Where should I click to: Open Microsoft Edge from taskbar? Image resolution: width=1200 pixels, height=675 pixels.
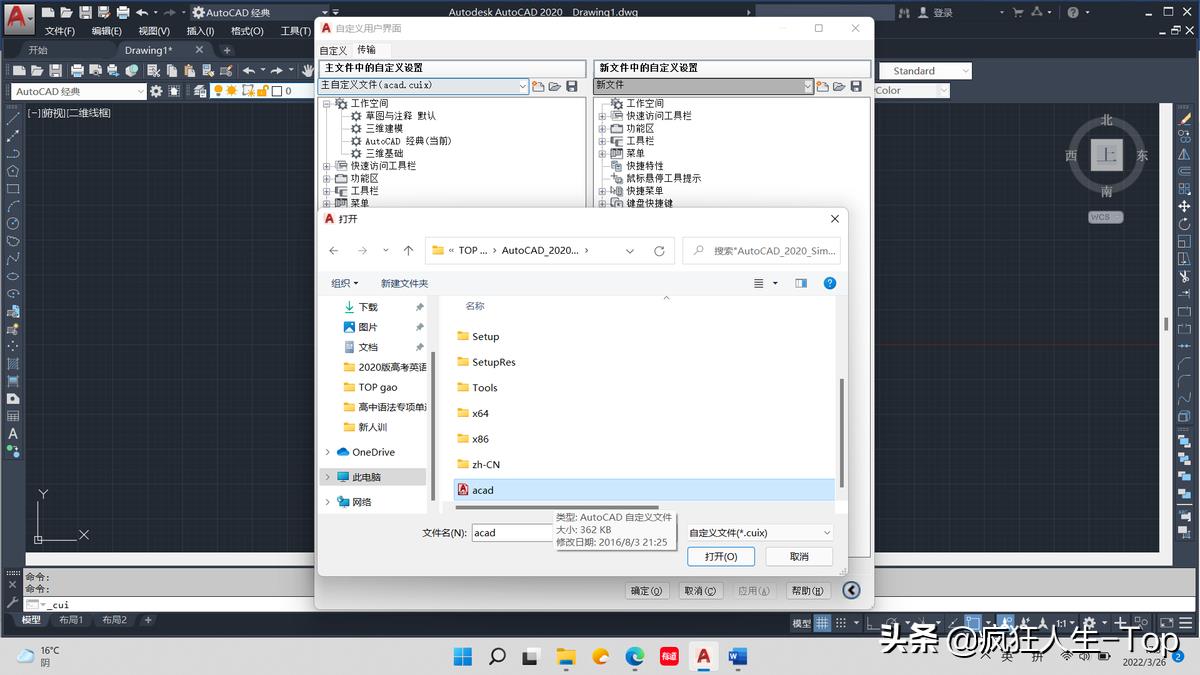634,657
